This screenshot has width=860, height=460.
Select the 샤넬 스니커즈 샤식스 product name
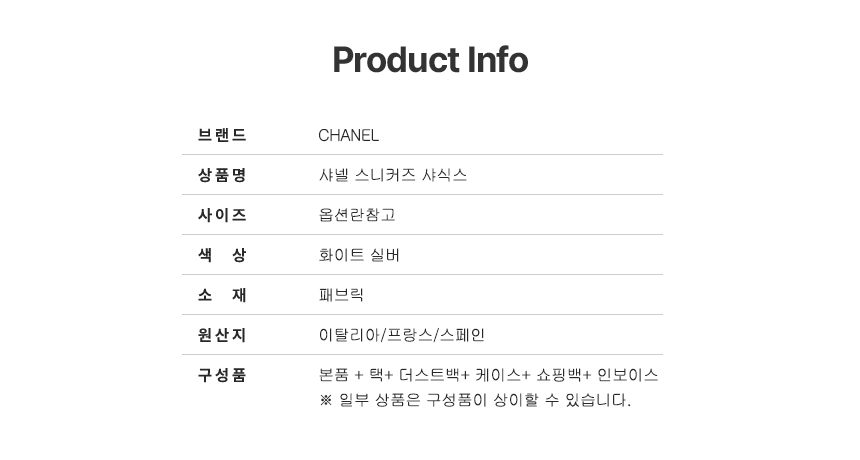(x=392, y=175)
